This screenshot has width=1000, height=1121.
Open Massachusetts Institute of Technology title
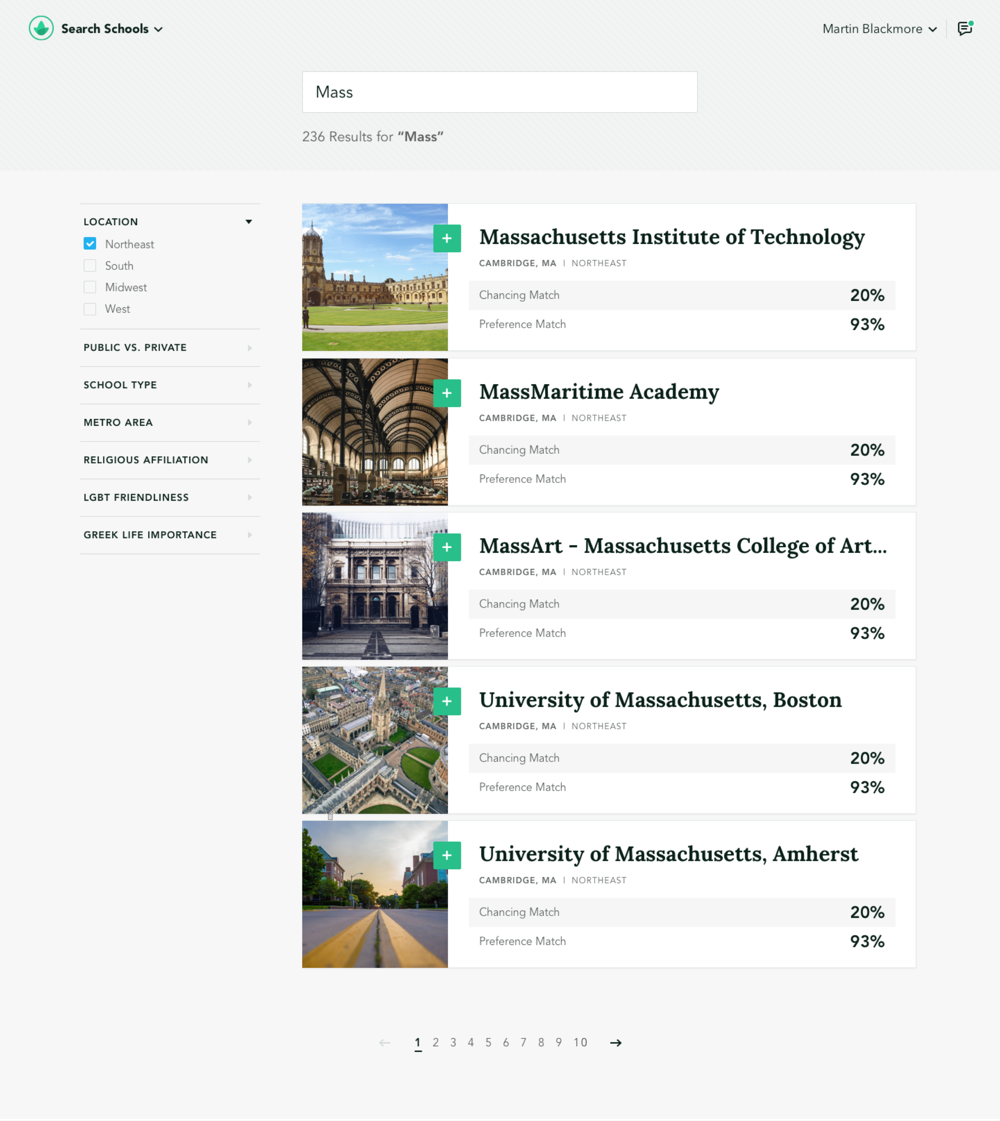(671, 237)
